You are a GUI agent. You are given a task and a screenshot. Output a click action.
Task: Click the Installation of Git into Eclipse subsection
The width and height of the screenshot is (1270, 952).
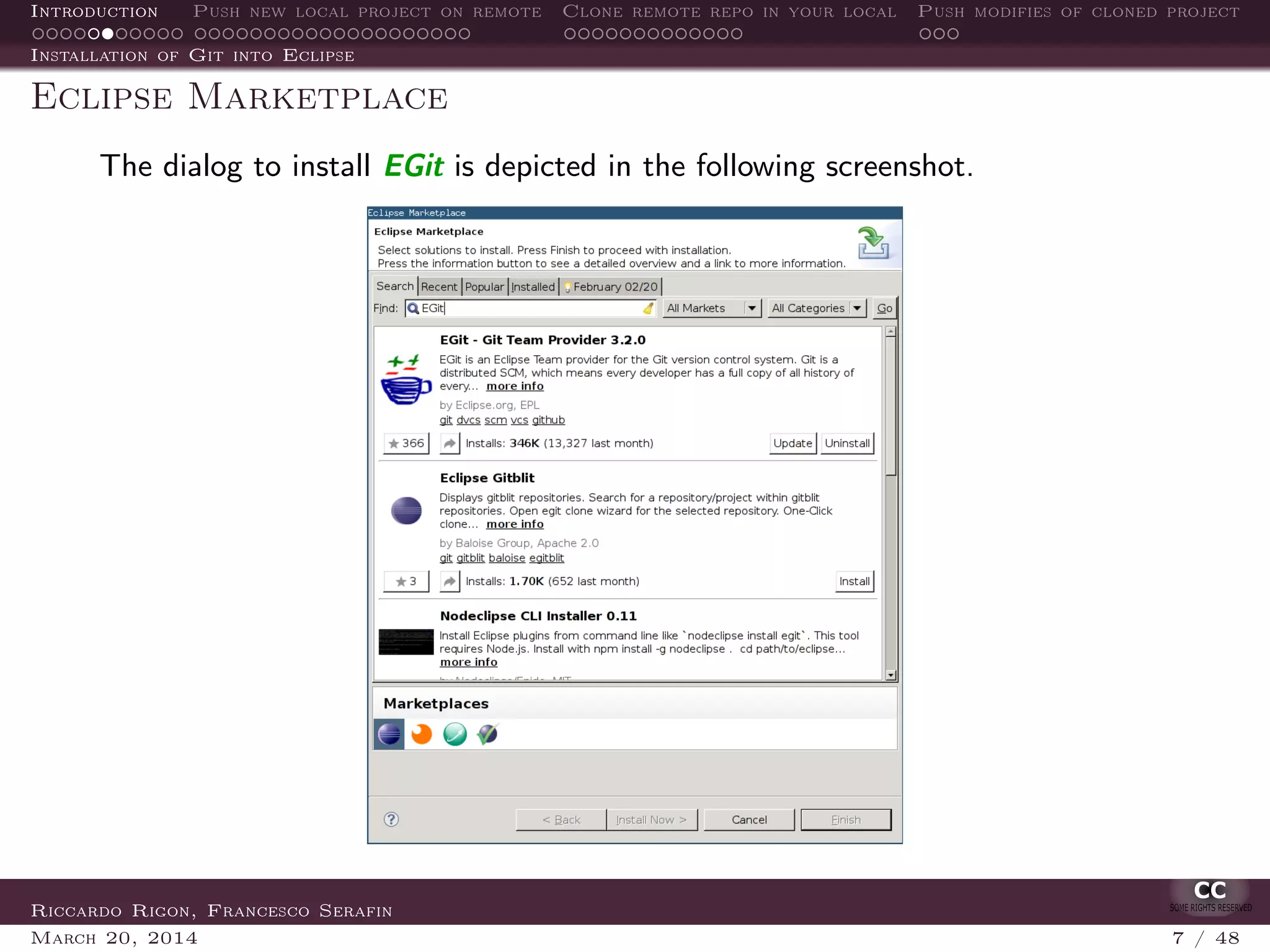click(x=193, y=55)
